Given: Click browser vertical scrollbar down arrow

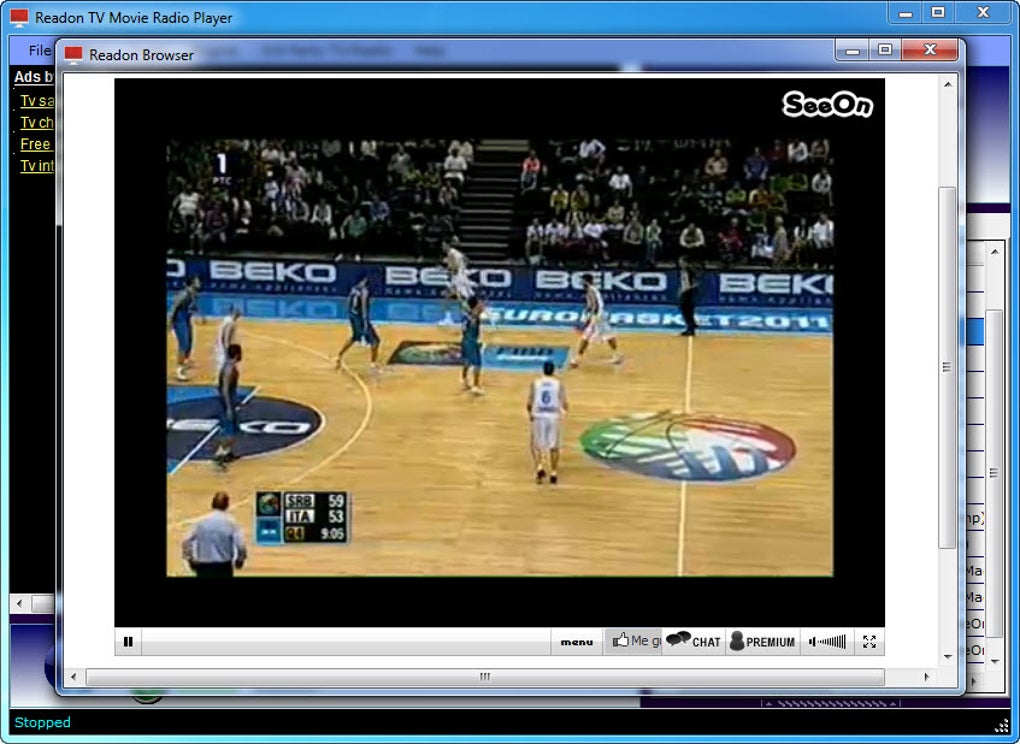Looking at the screenshot, I should click(x=947, y=657).
